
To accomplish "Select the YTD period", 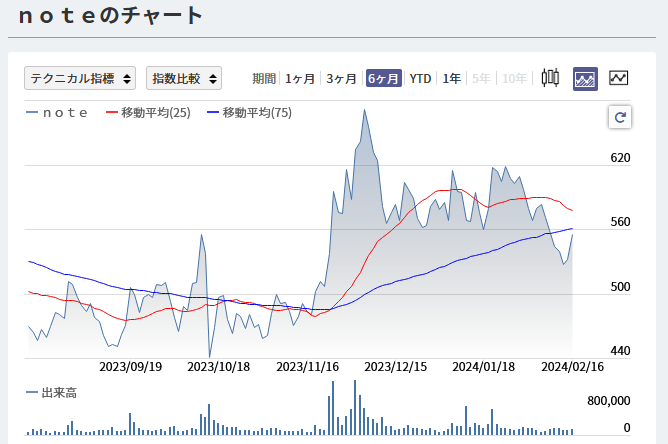I will 420,79.
